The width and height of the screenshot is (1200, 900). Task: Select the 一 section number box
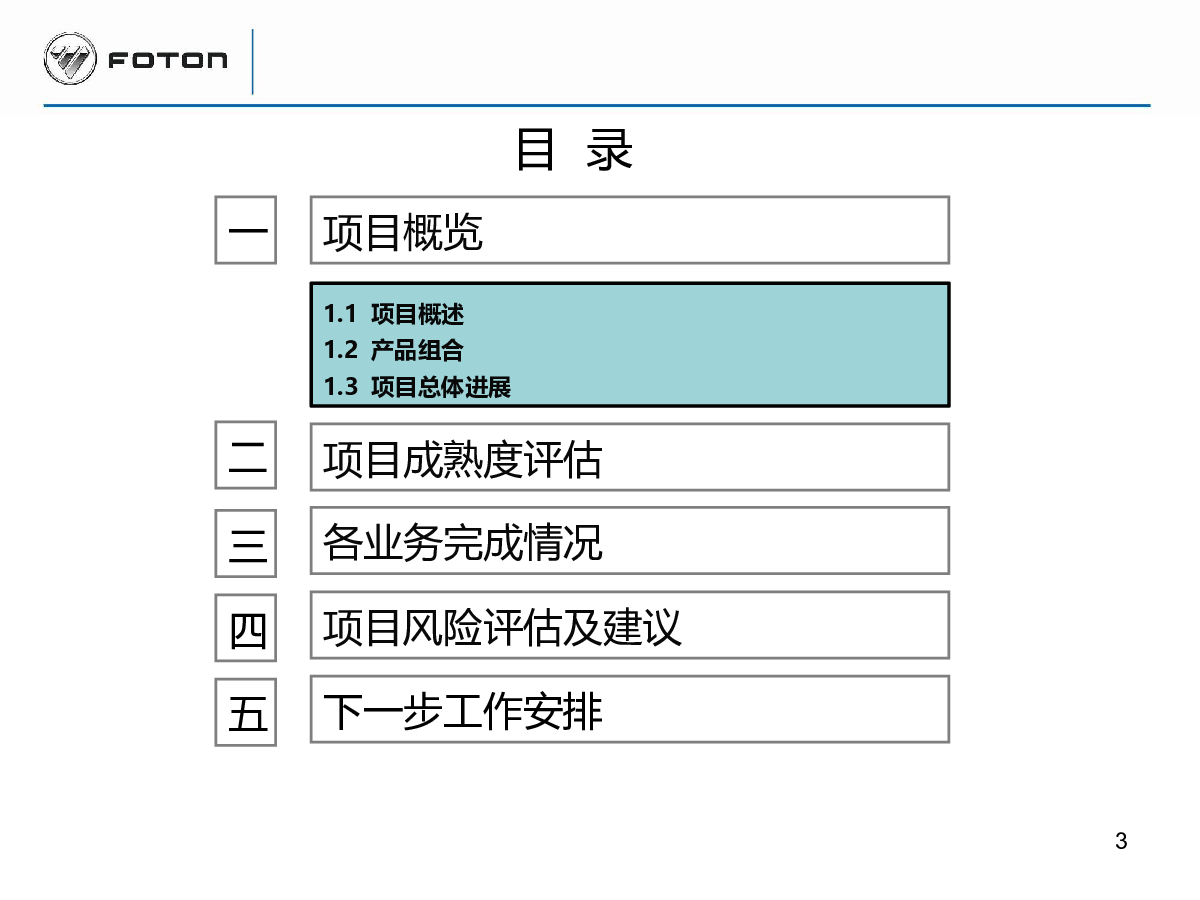(246, 230)
